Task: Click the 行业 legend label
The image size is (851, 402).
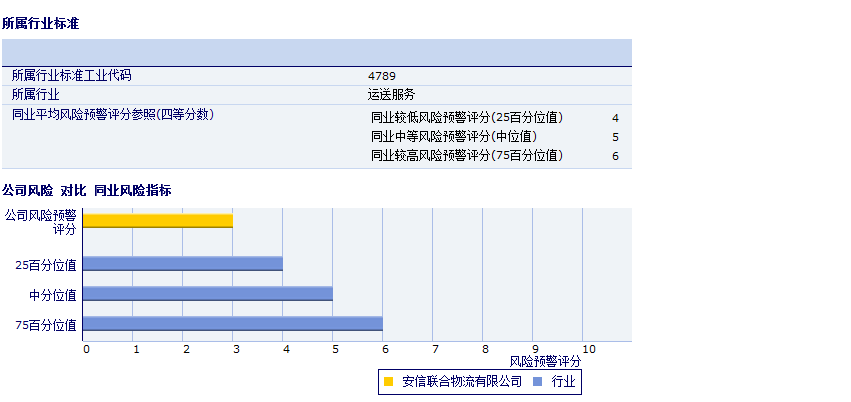Action: point(564,381)
